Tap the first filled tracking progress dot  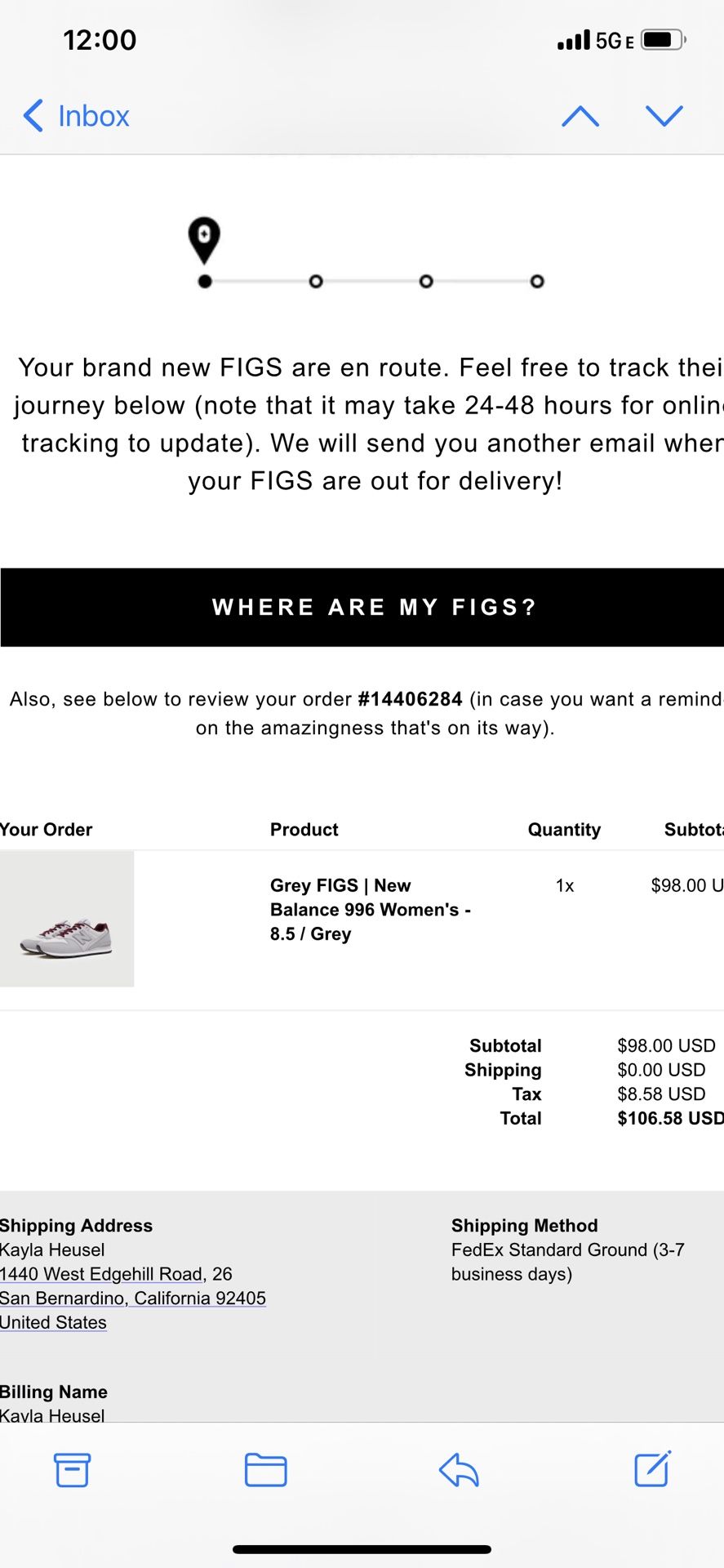pyautogui.click(x=205, y=282)
